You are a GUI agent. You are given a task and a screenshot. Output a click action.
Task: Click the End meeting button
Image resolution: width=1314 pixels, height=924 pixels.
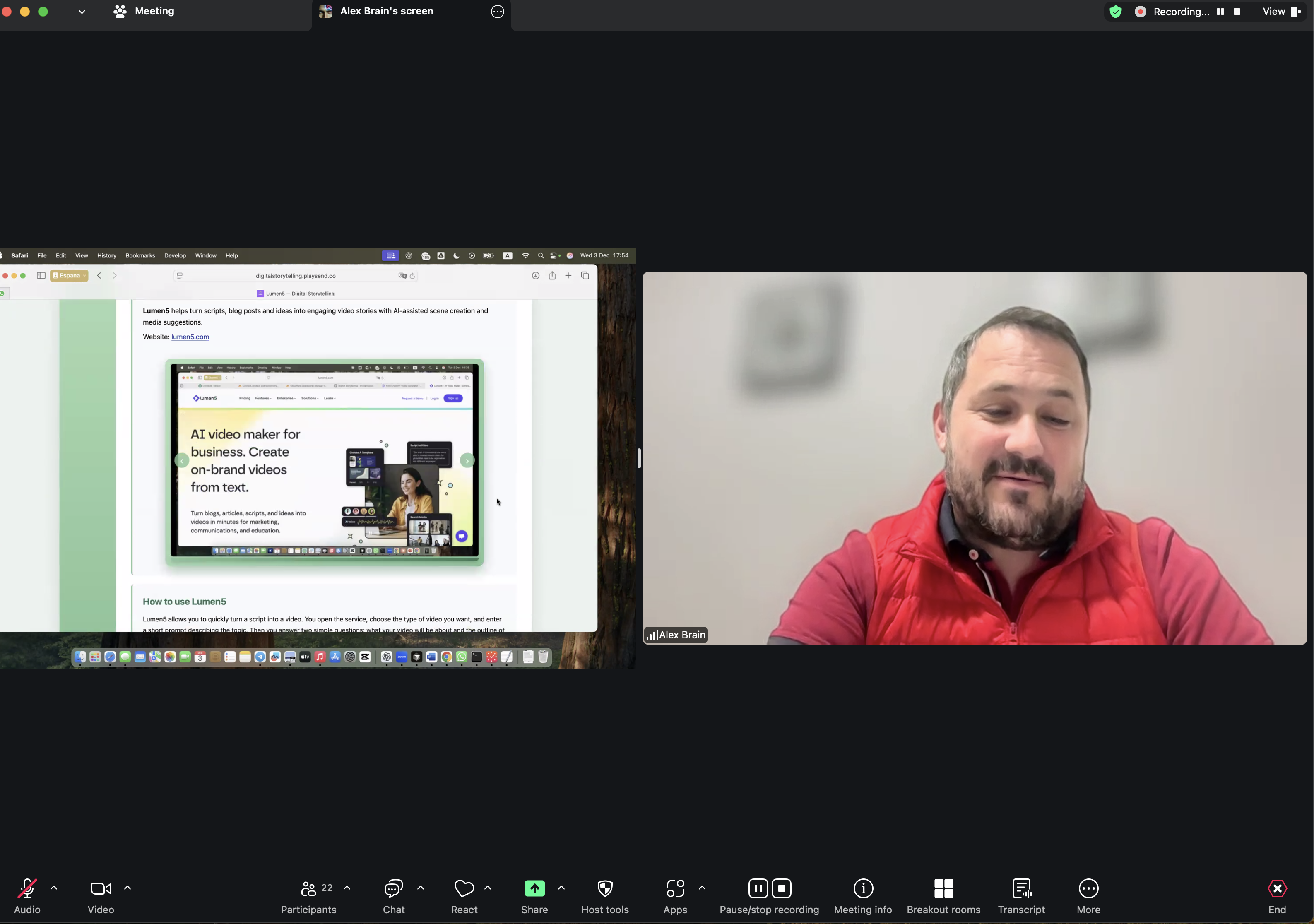coord(1277,888)
